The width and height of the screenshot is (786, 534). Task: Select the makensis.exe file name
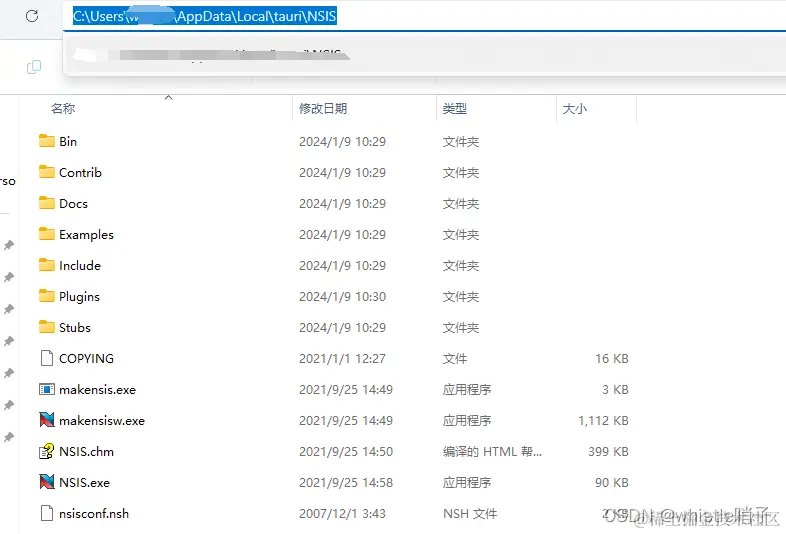pyautogui.click(x=97, y=390)
